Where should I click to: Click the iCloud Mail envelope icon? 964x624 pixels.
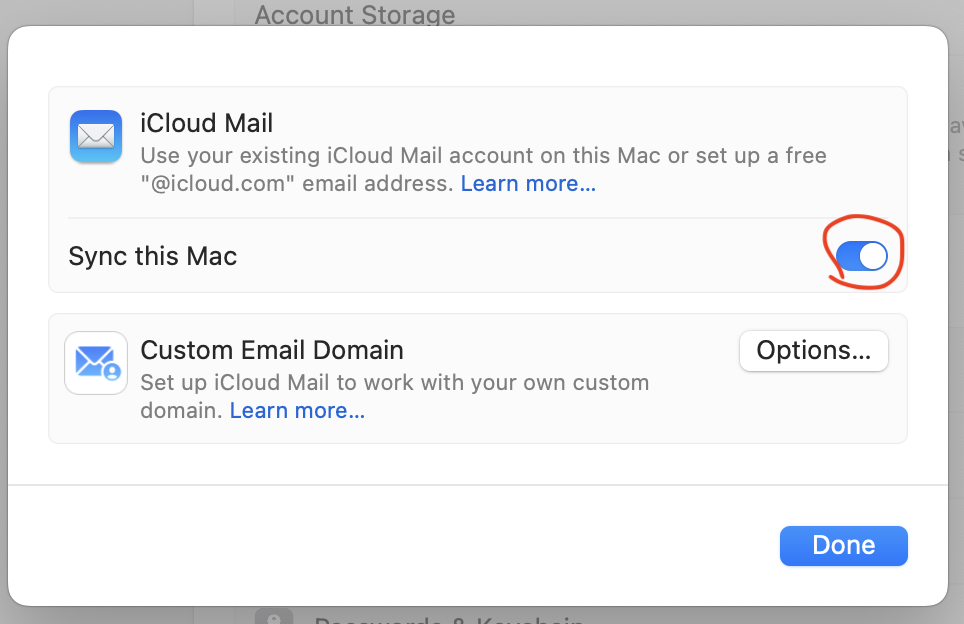pos(96,136)
